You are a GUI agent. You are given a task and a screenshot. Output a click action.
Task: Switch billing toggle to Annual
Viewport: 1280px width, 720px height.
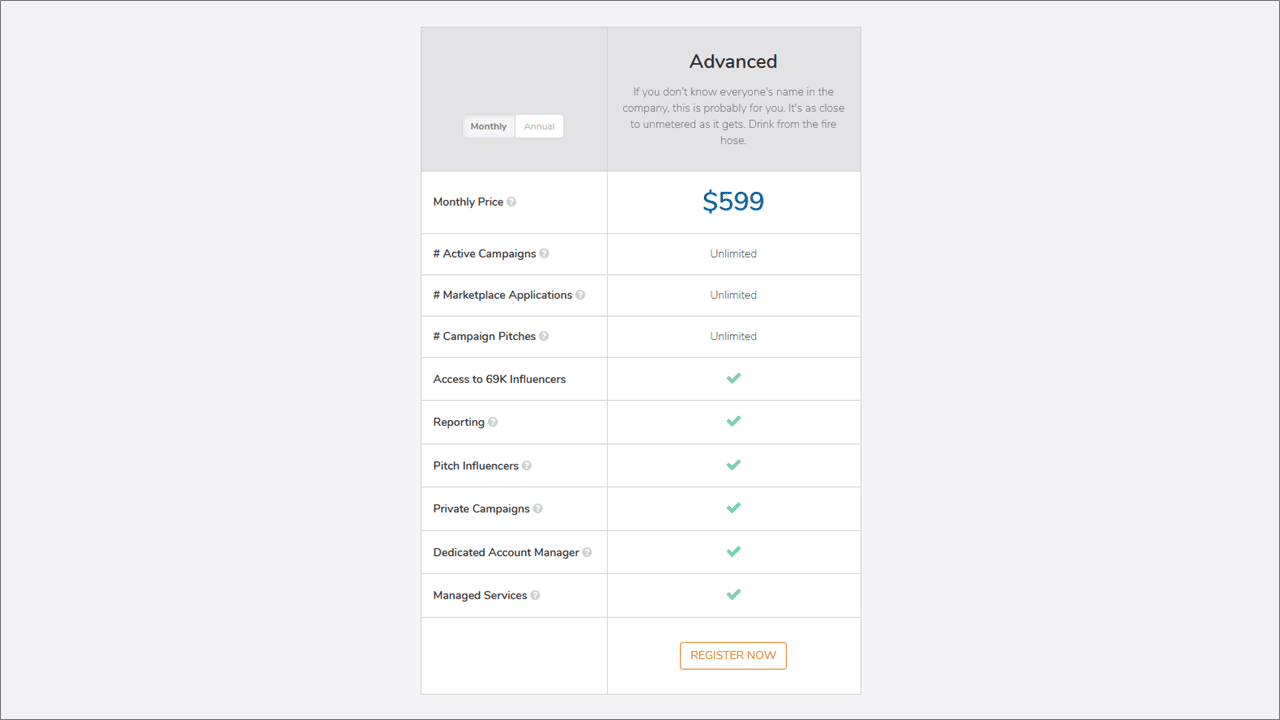point(539,127)
